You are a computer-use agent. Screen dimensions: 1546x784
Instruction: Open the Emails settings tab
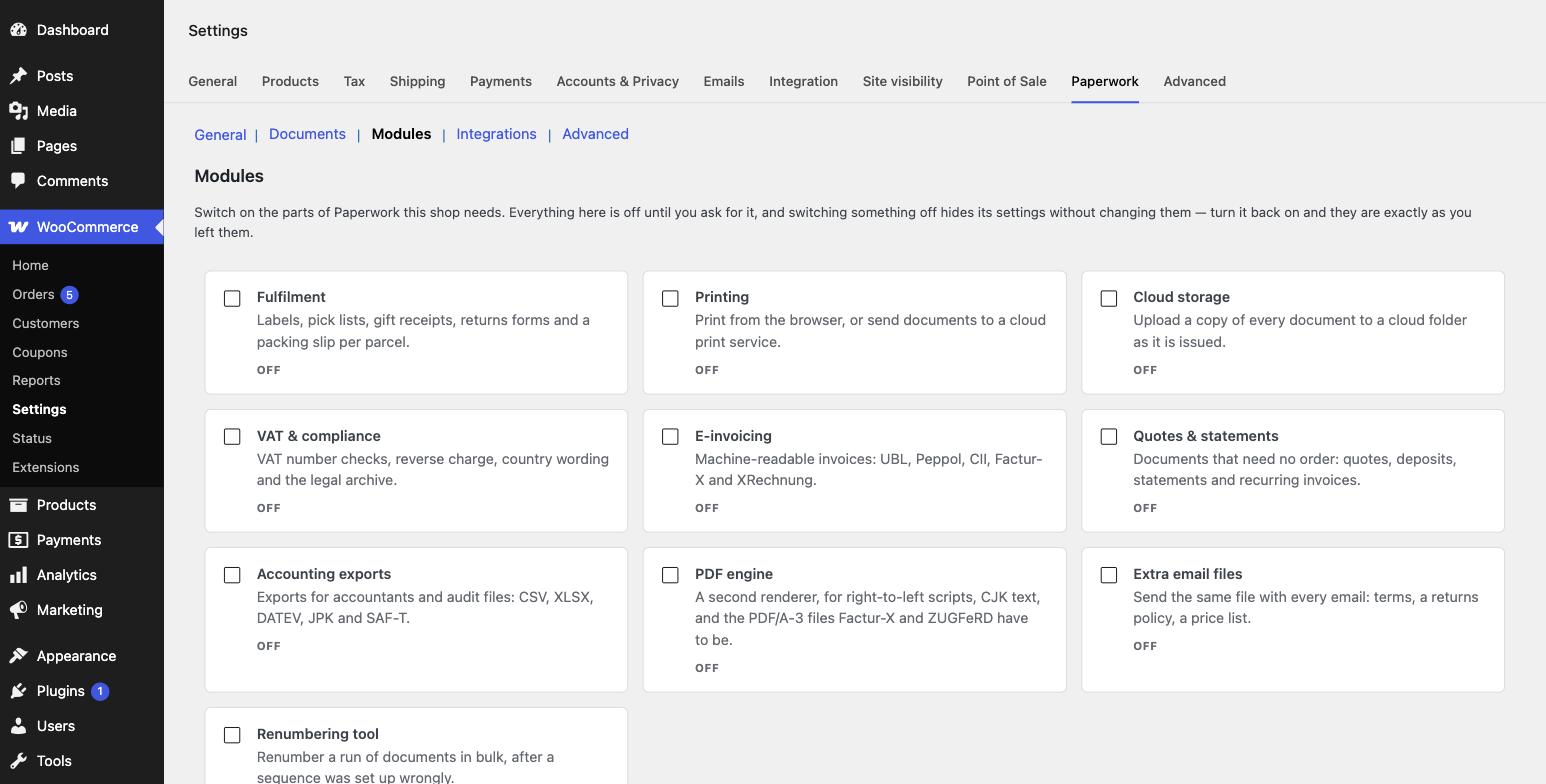(x=724, y=81)
